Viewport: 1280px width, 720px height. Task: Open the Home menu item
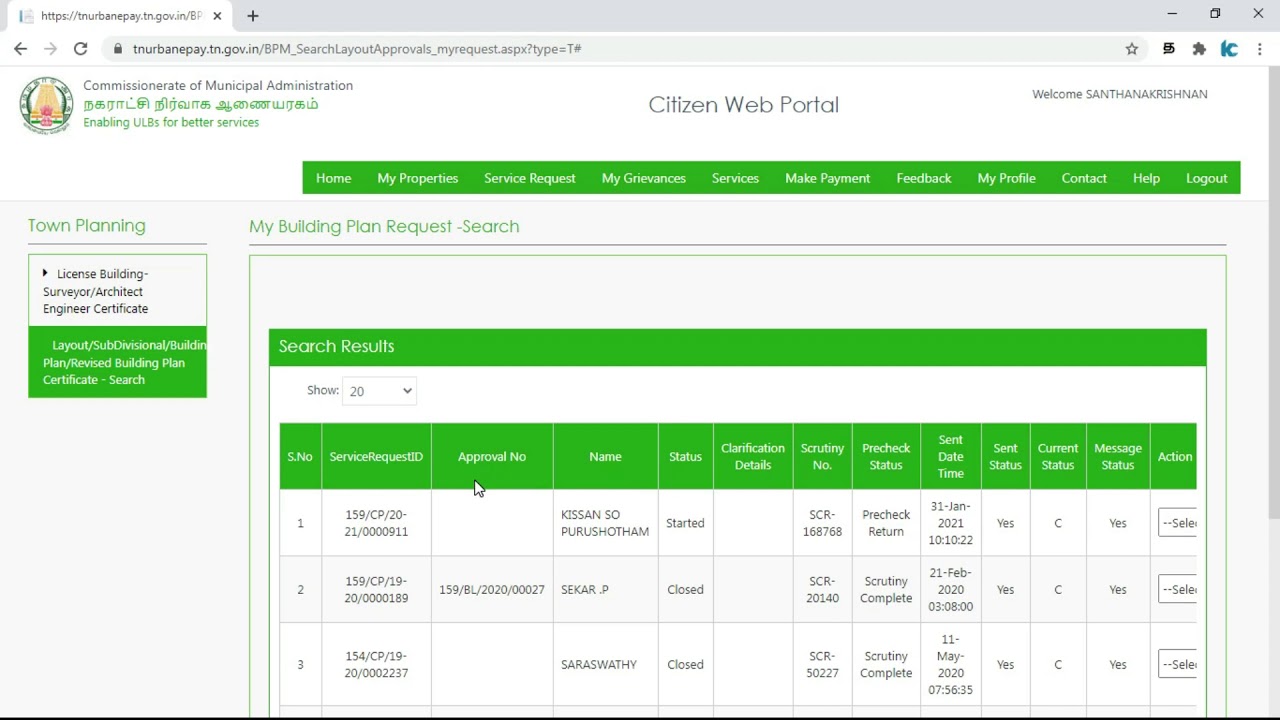pyautogui.click(x=333, y=178)
